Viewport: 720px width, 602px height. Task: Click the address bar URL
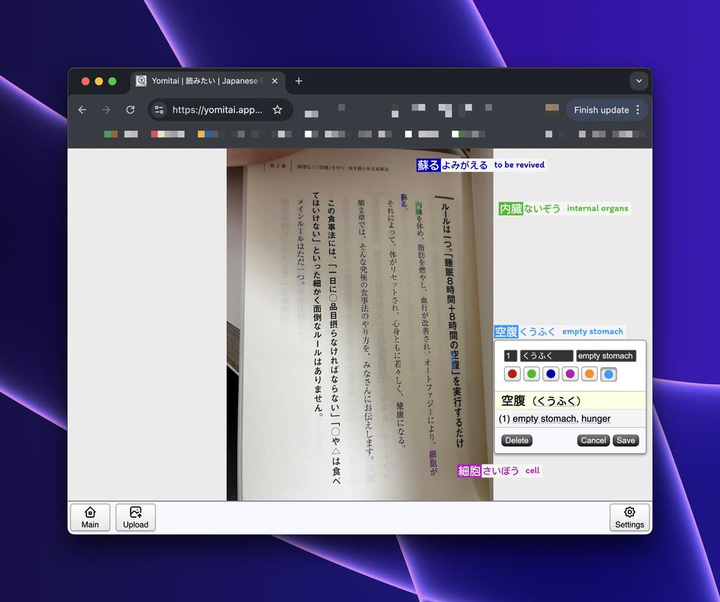click(217, 110)
